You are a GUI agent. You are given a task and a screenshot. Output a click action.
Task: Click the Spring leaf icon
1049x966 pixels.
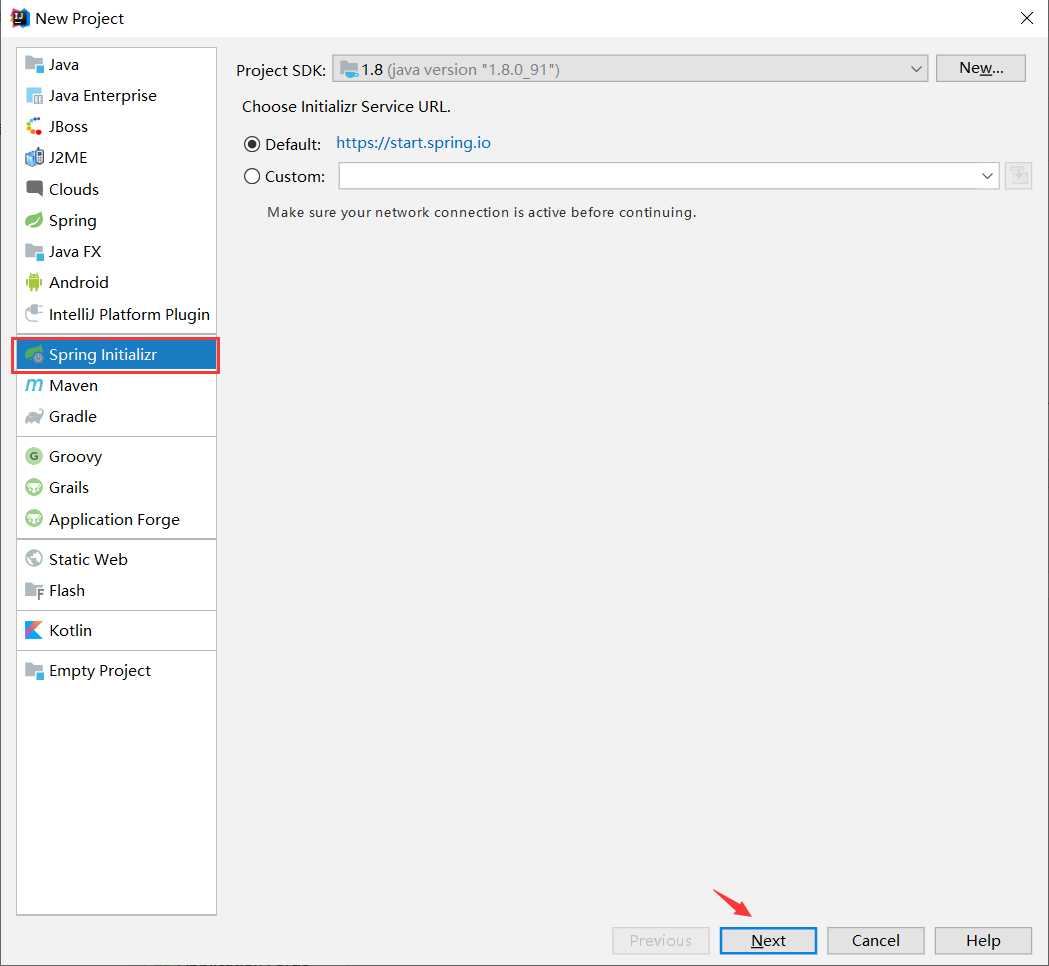tap(34, 220)
